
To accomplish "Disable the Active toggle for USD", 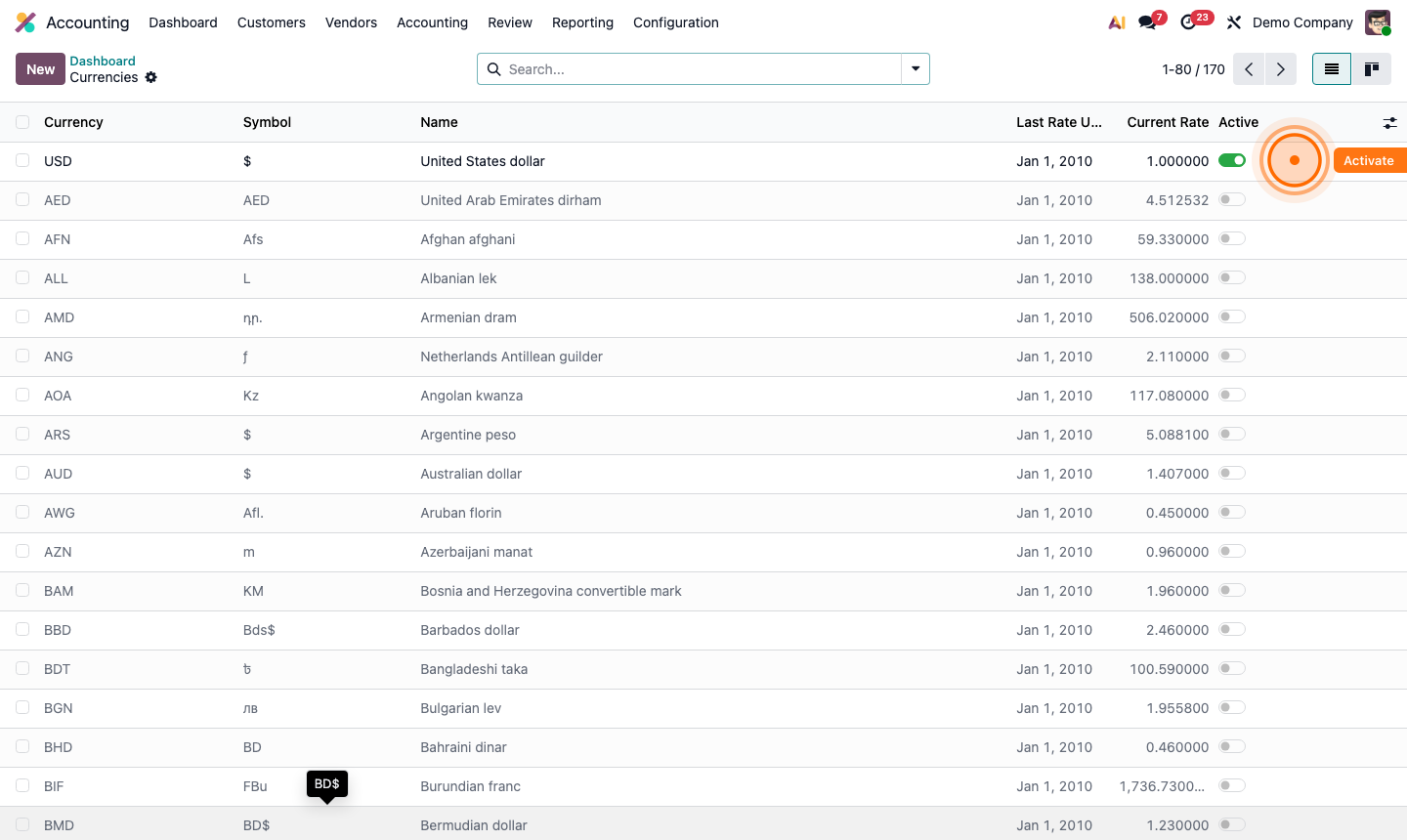I will [x=1232, y=159].
